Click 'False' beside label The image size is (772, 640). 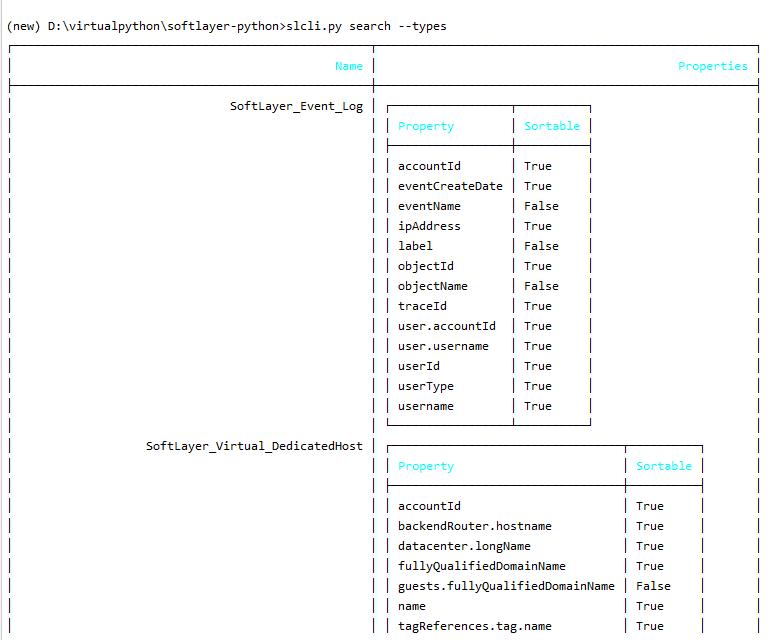click(x=541, y=246)
